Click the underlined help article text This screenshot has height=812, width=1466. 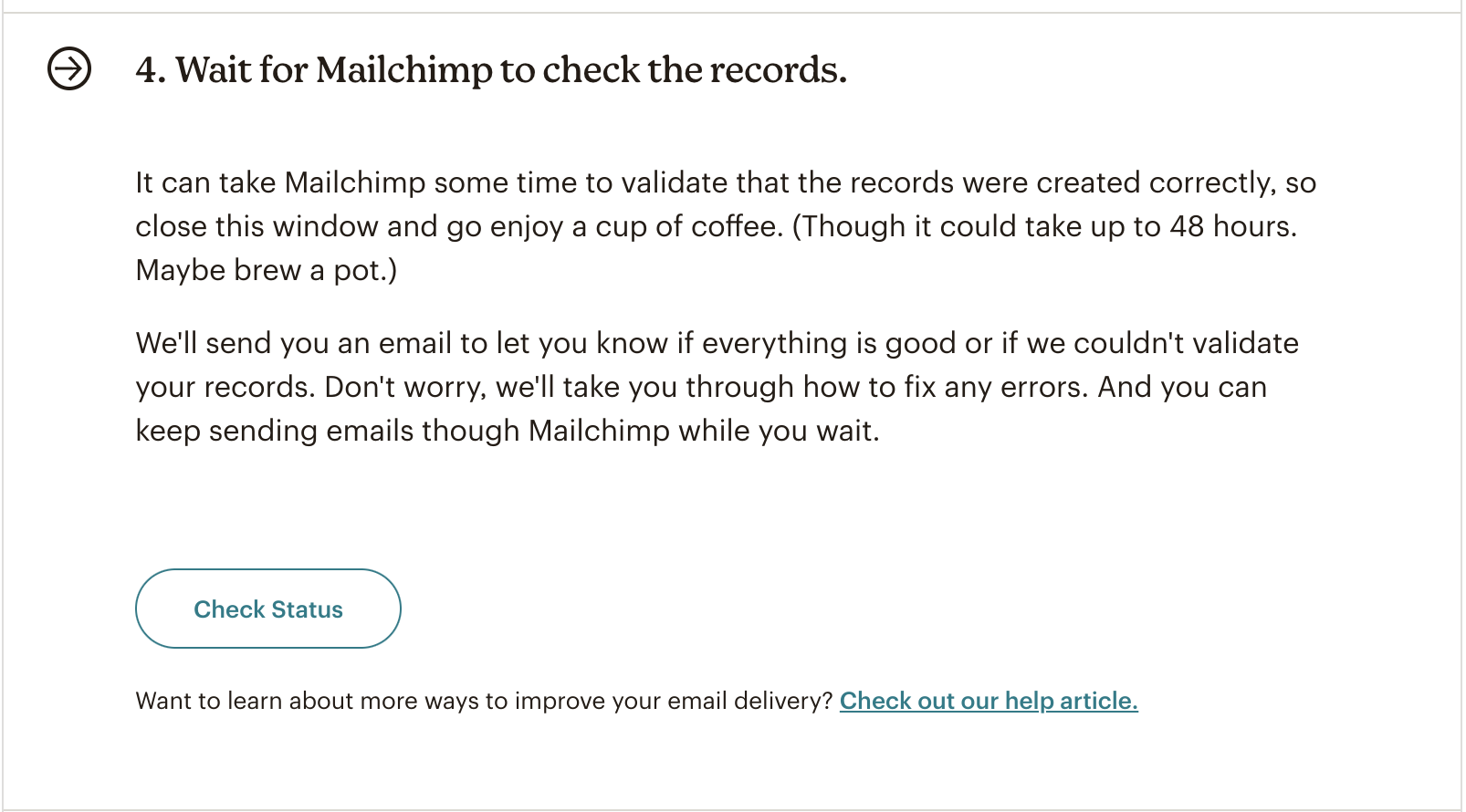point(989,701)
